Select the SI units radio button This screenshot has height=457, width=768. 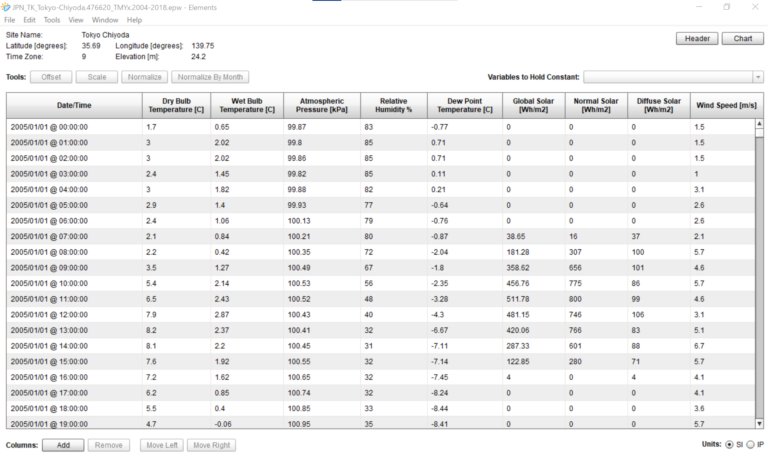coord(729,444)
